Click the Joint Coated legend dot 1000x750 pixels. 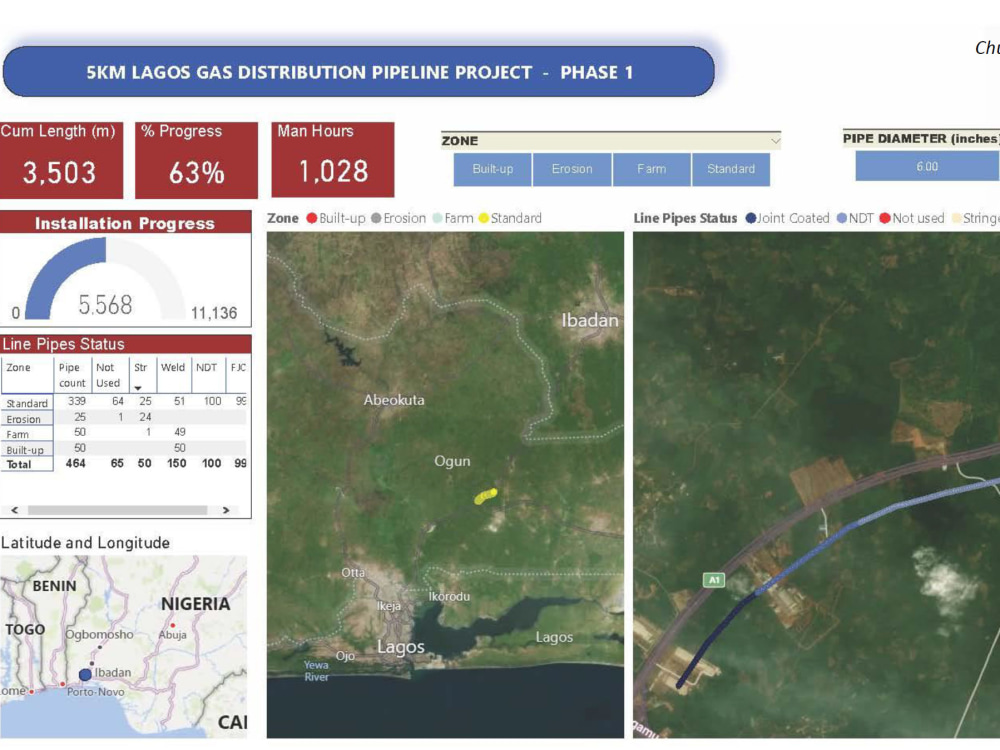751,218
